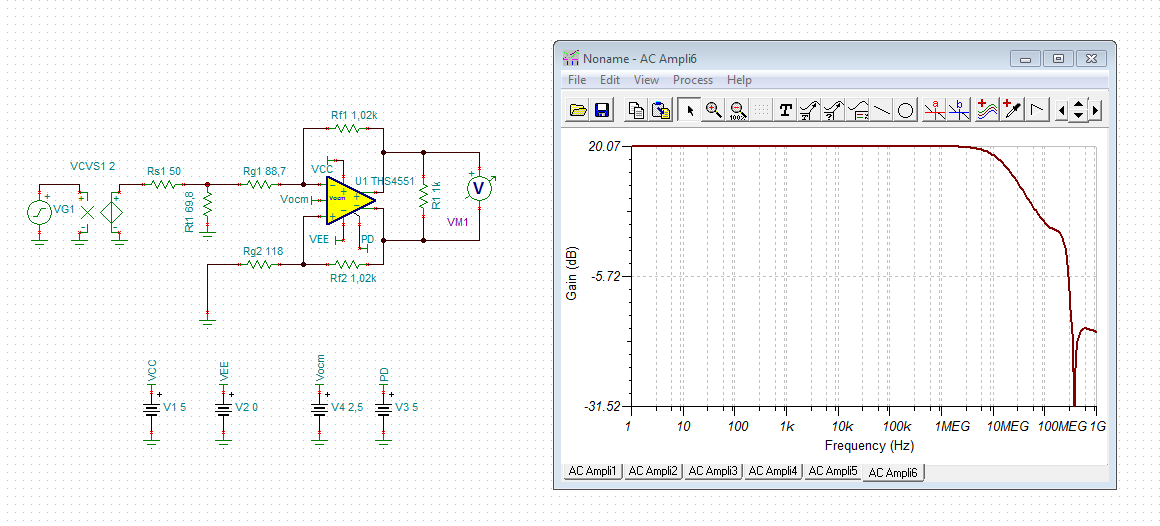The image size is (1160, 526).
Task: Click the 'V4 2,5' battery label
Action: pos(346,407)
